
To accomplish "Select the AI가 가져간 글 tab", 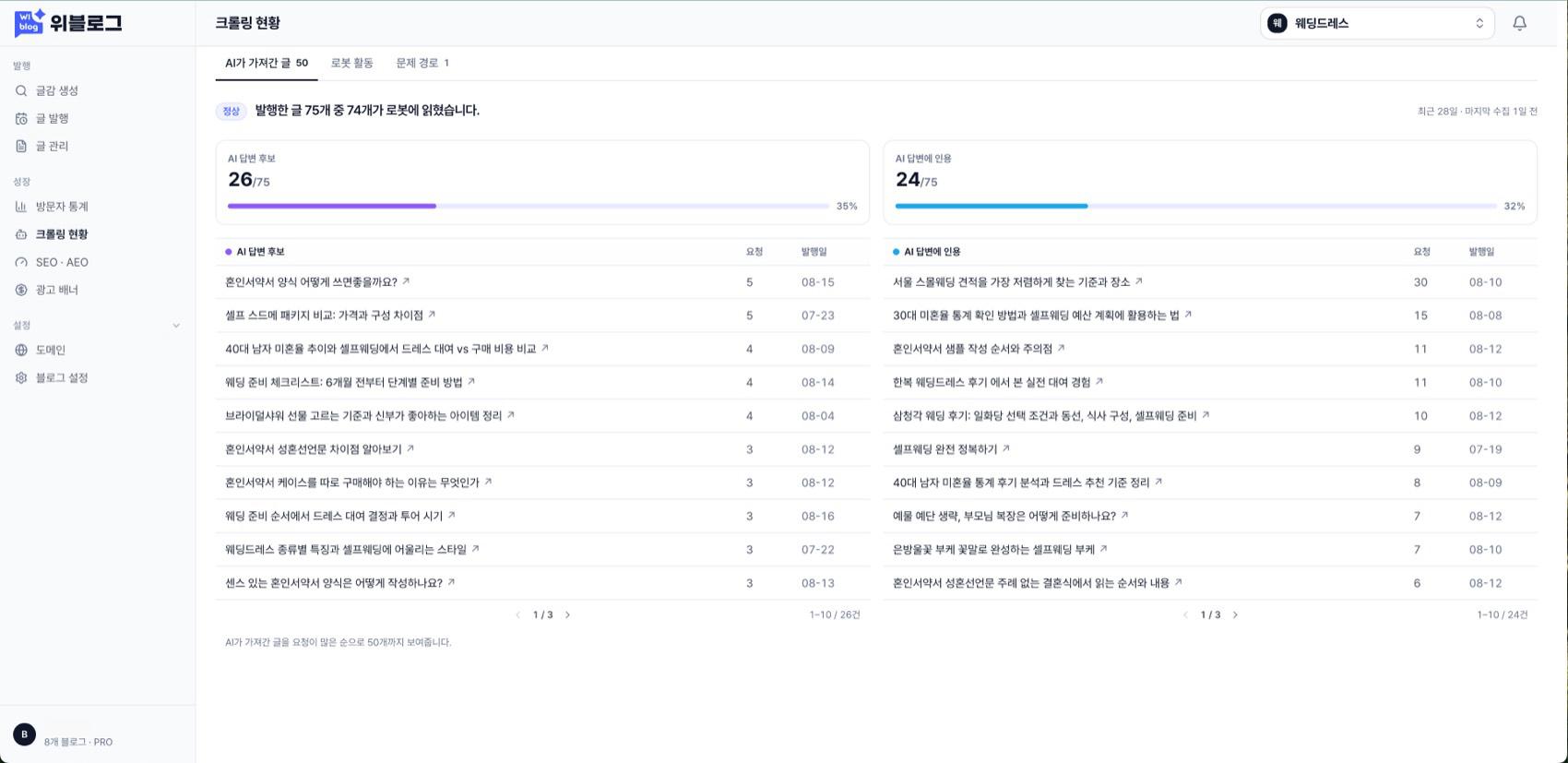I will [267, 63].
